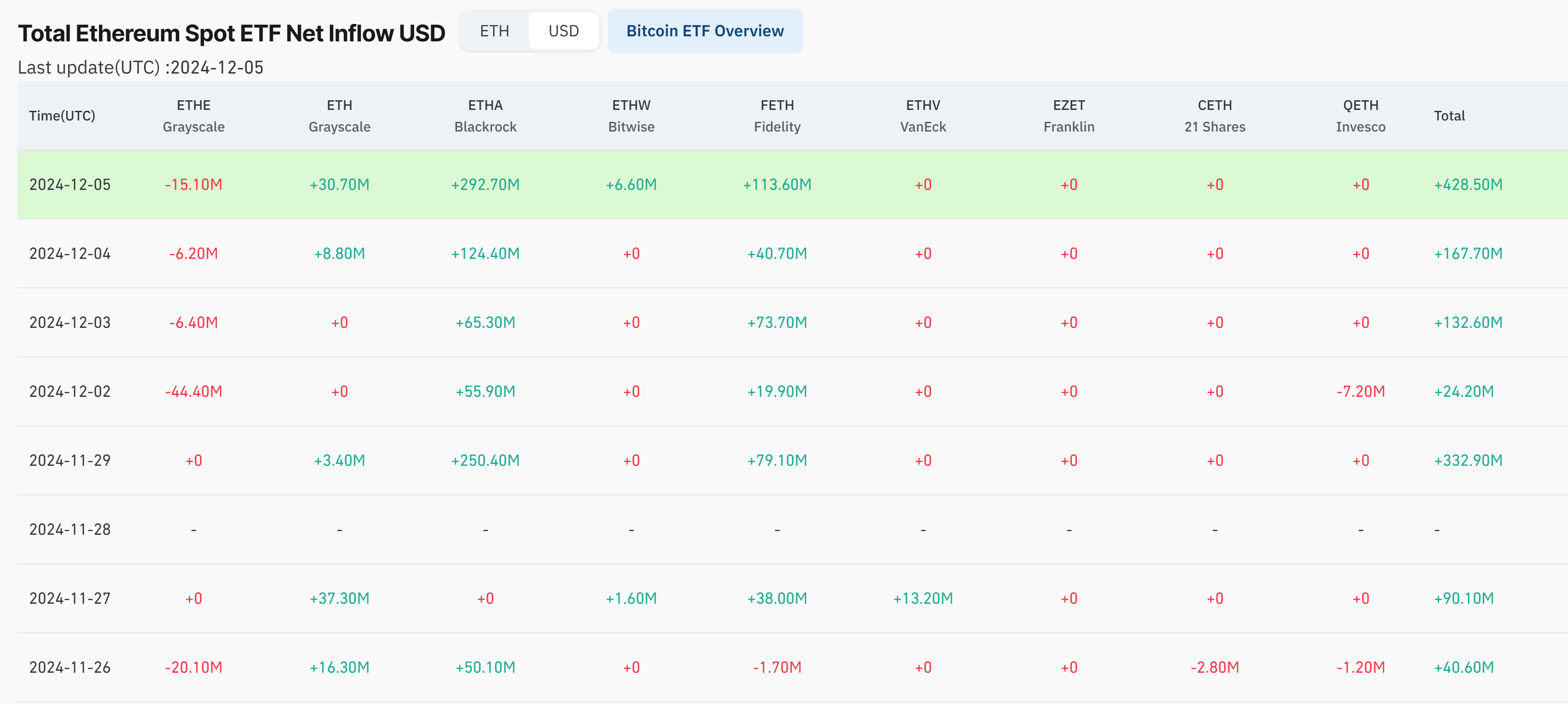Open the Bitcoin ETF Overview link
Viewport: 1568px width, 704px height.
point(704,31)
